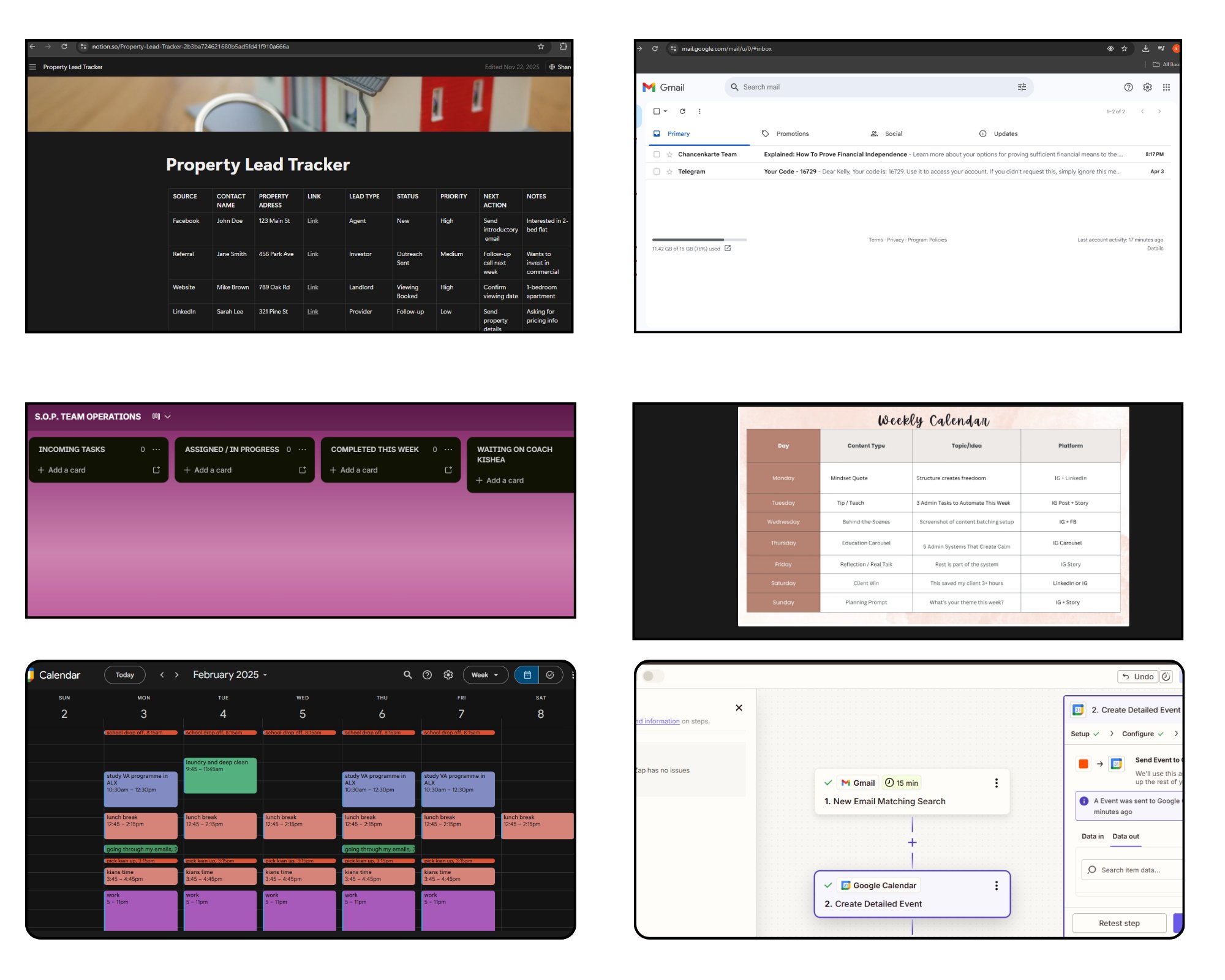The height and width of the screenshot is (980, 1225).
Task: Click Today button in Google Calendar
Action: click(x=125, y=674)
